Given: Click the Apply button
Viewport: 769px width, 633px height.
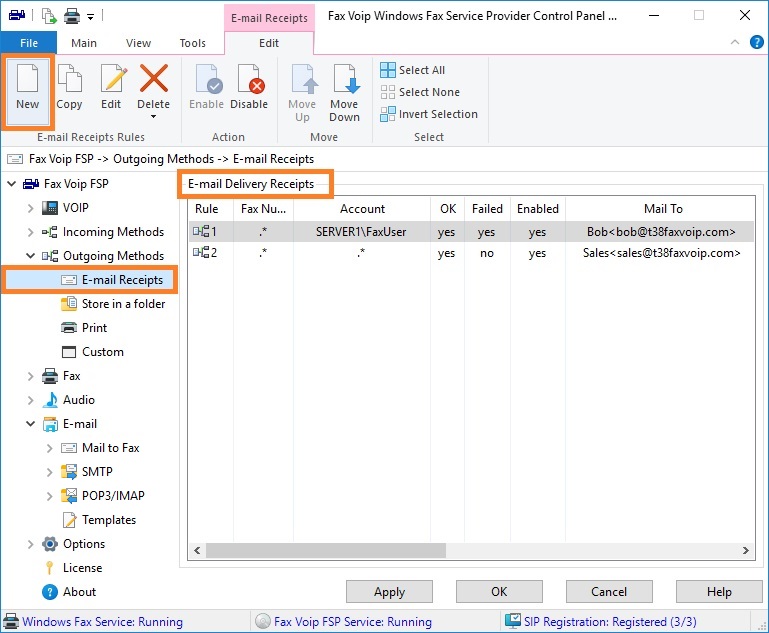Looking at the screenshot, I should click(389, 592).
